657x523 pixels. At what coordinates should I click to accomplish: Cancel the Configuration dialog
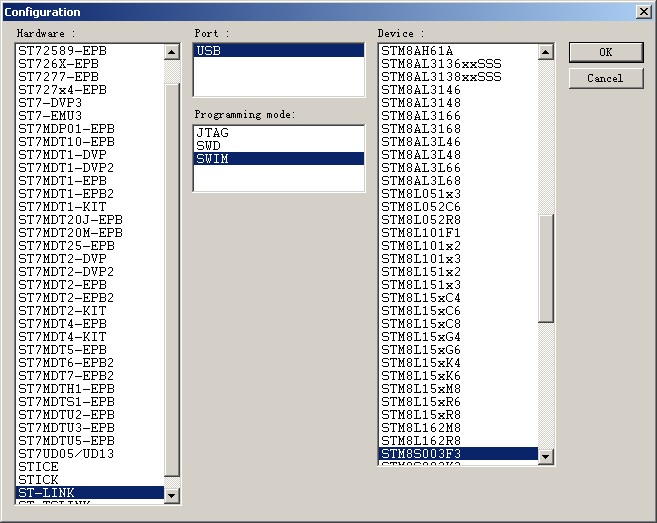click(x=606, y=78)
